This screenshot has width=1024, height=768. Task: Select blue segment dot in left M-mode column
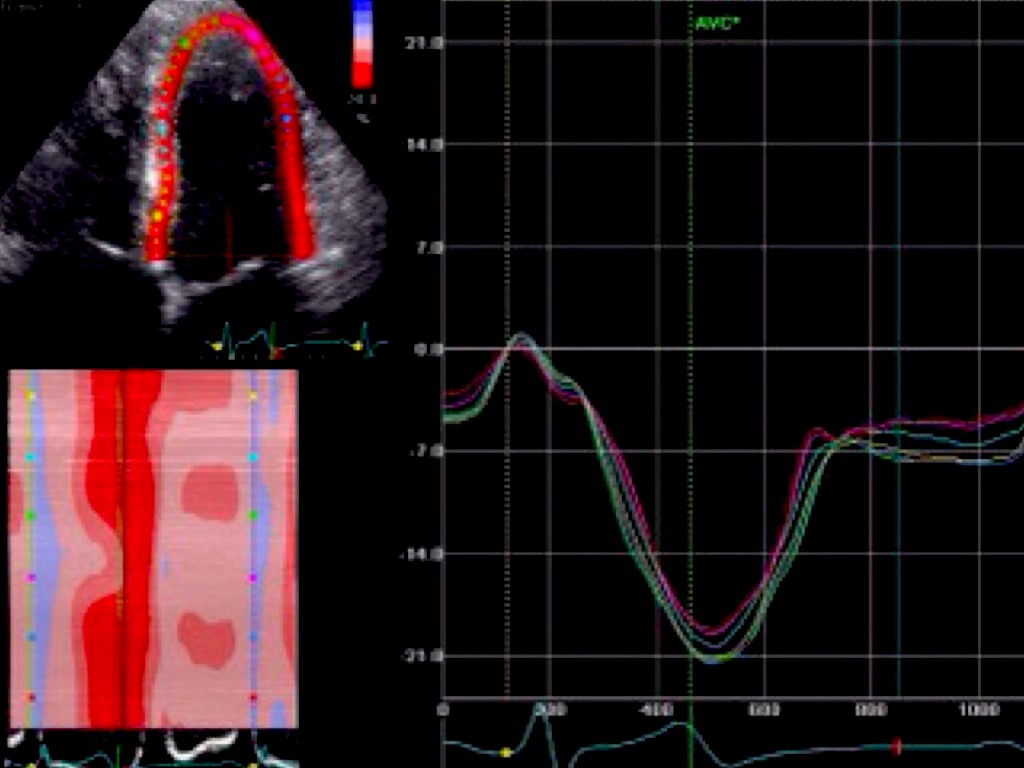30,636
